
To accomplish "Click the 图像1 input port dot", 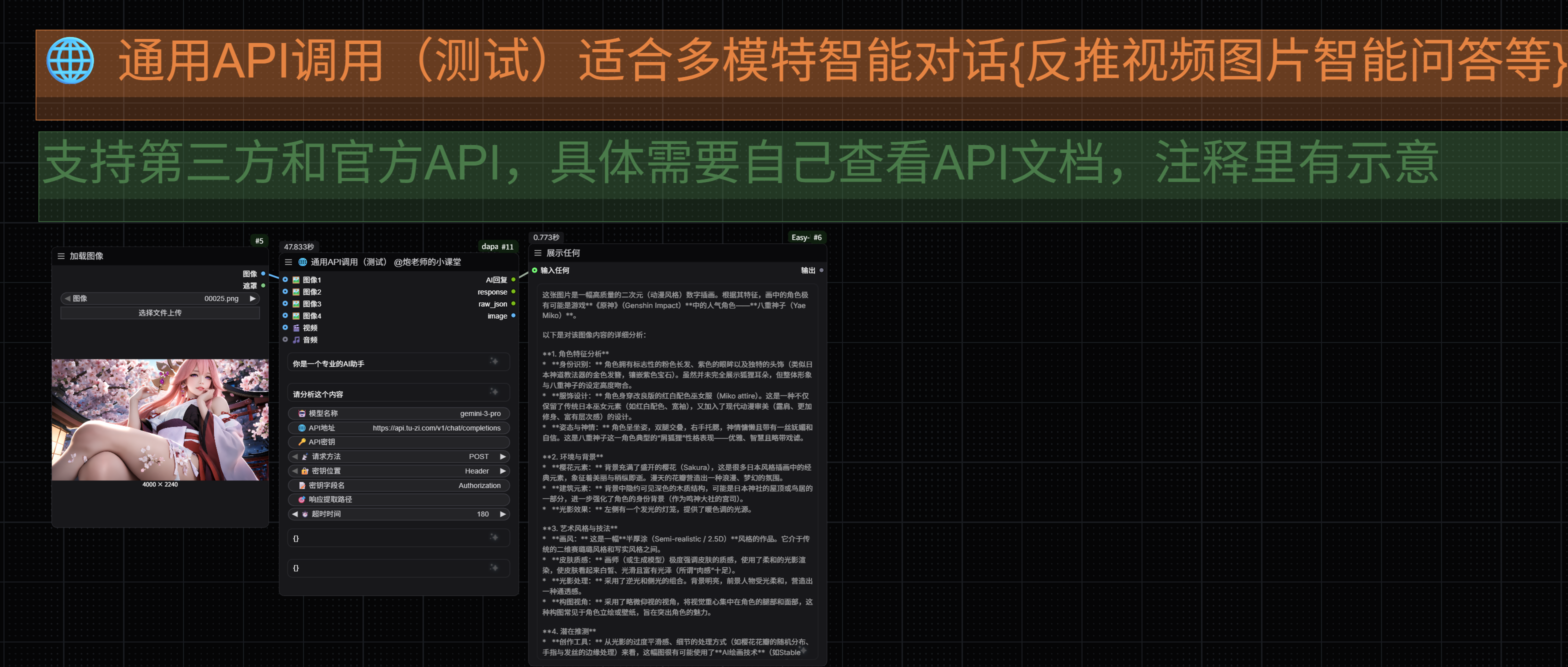I will pyautogui.click(x=285, y=280).
